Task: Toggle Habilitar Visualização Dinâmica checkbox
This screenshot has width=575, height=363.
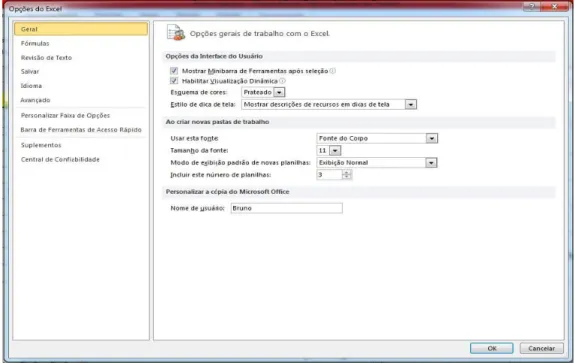Action: point(174,81)
